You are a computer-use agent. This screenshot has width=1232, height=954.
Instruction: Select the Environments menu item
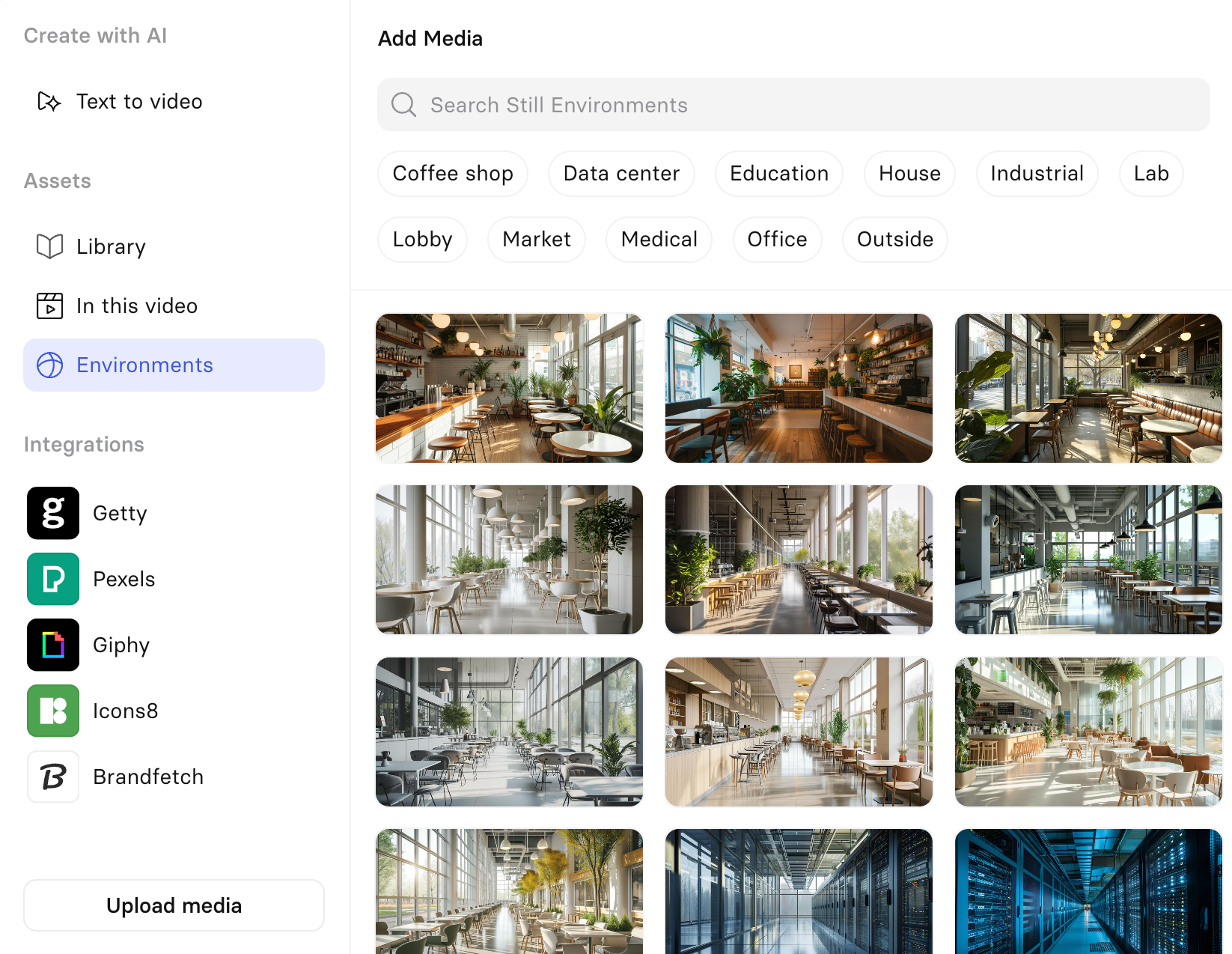[x=174, y=365]
